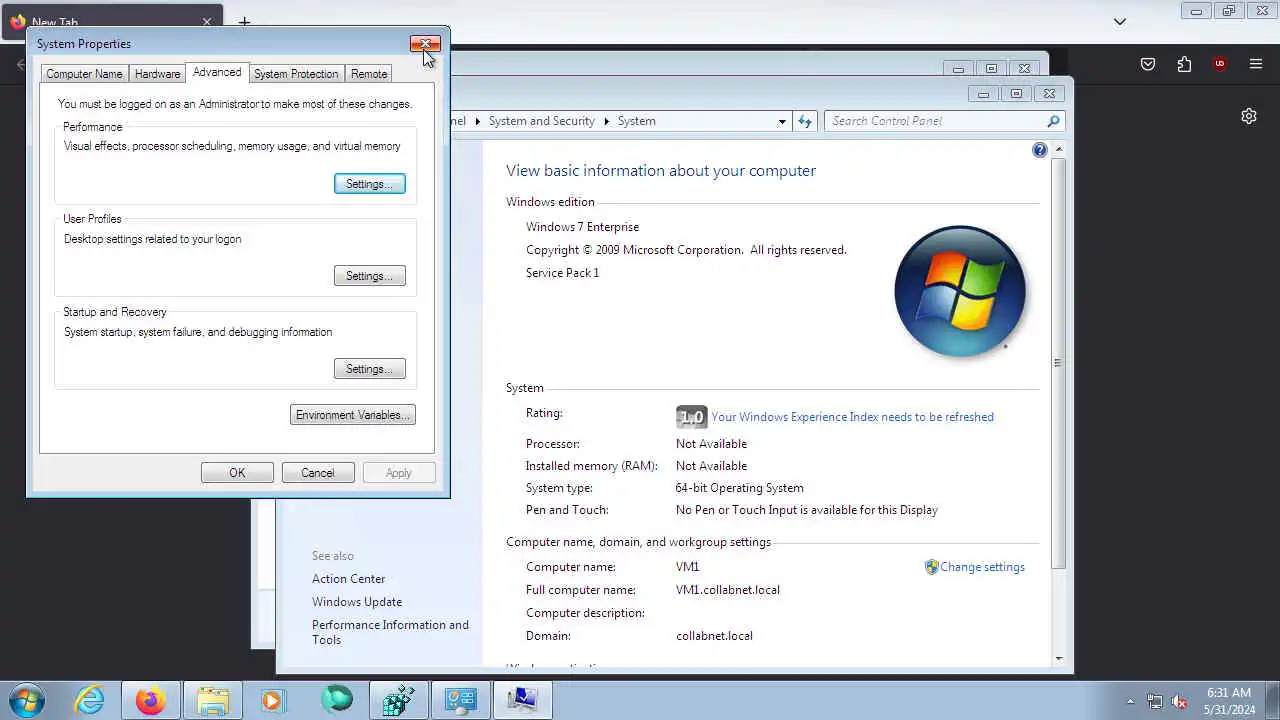Open Performance Settings button
Viewport: 1280px width, 720px height.
click(369, 184)
